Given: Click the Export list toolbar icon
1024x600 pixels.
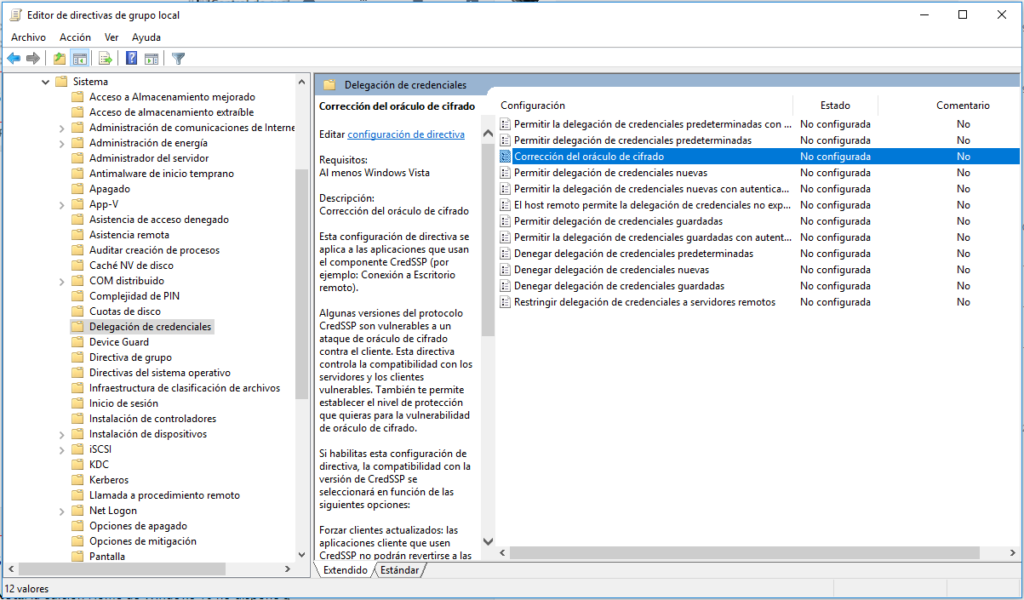Looking at the screenshot, I should tap(105, 59).
